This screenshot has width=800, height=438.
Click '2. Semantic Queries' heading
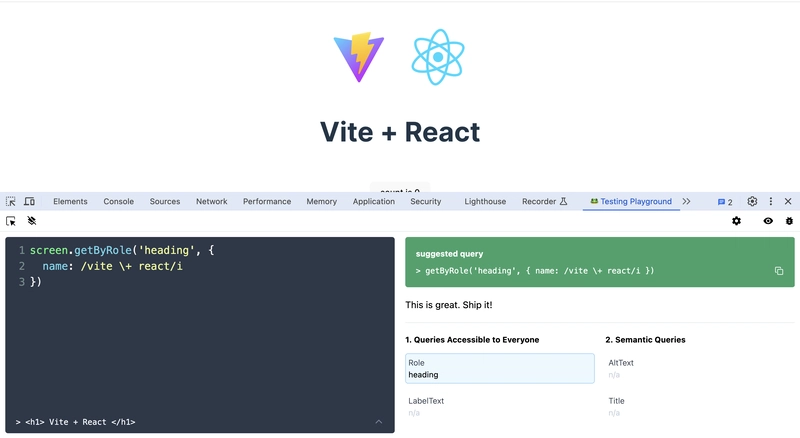[x=645, y=339]
